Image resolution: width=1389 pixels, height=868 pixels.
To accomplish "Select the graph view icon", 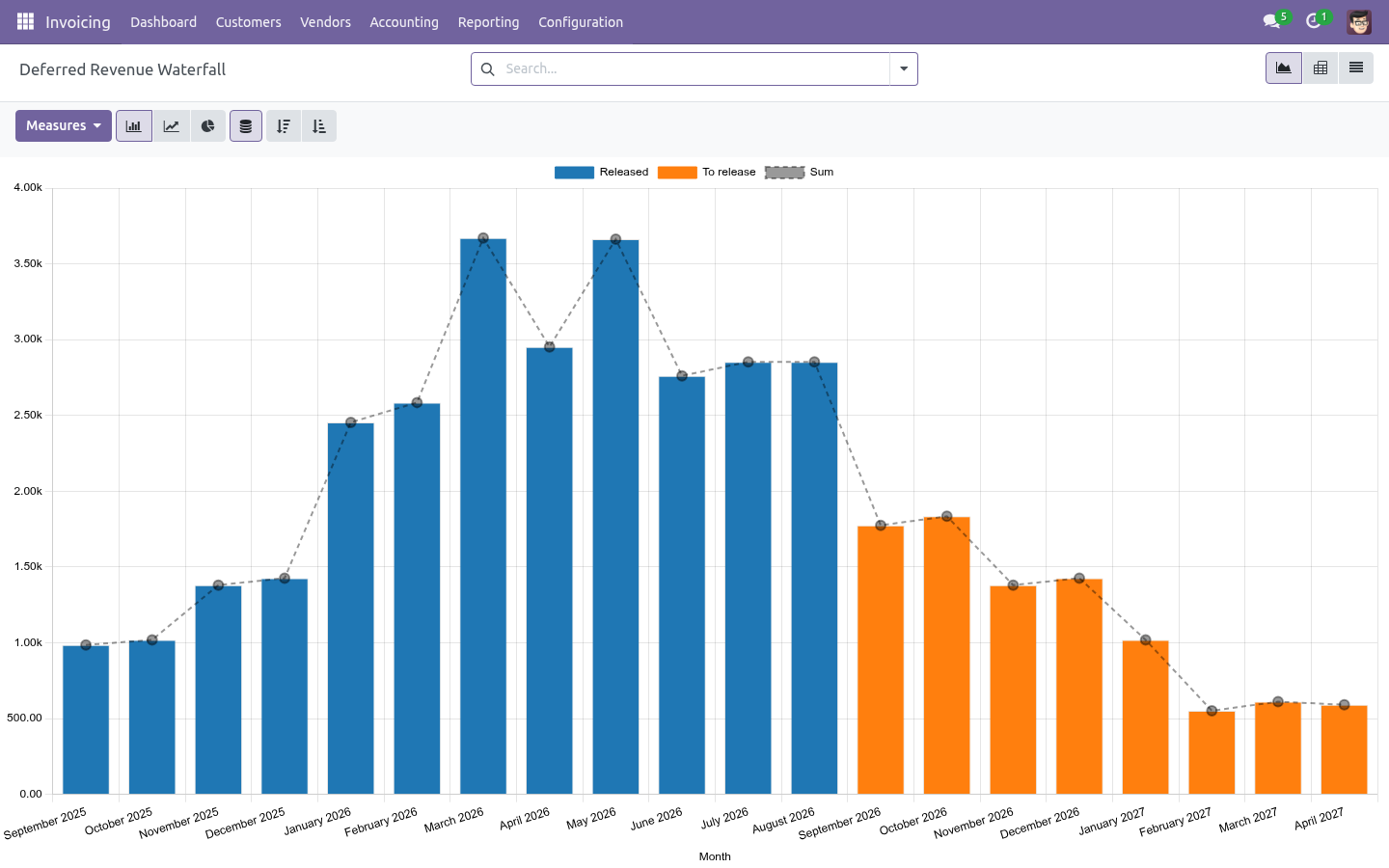I will (x=1284, y=68).
